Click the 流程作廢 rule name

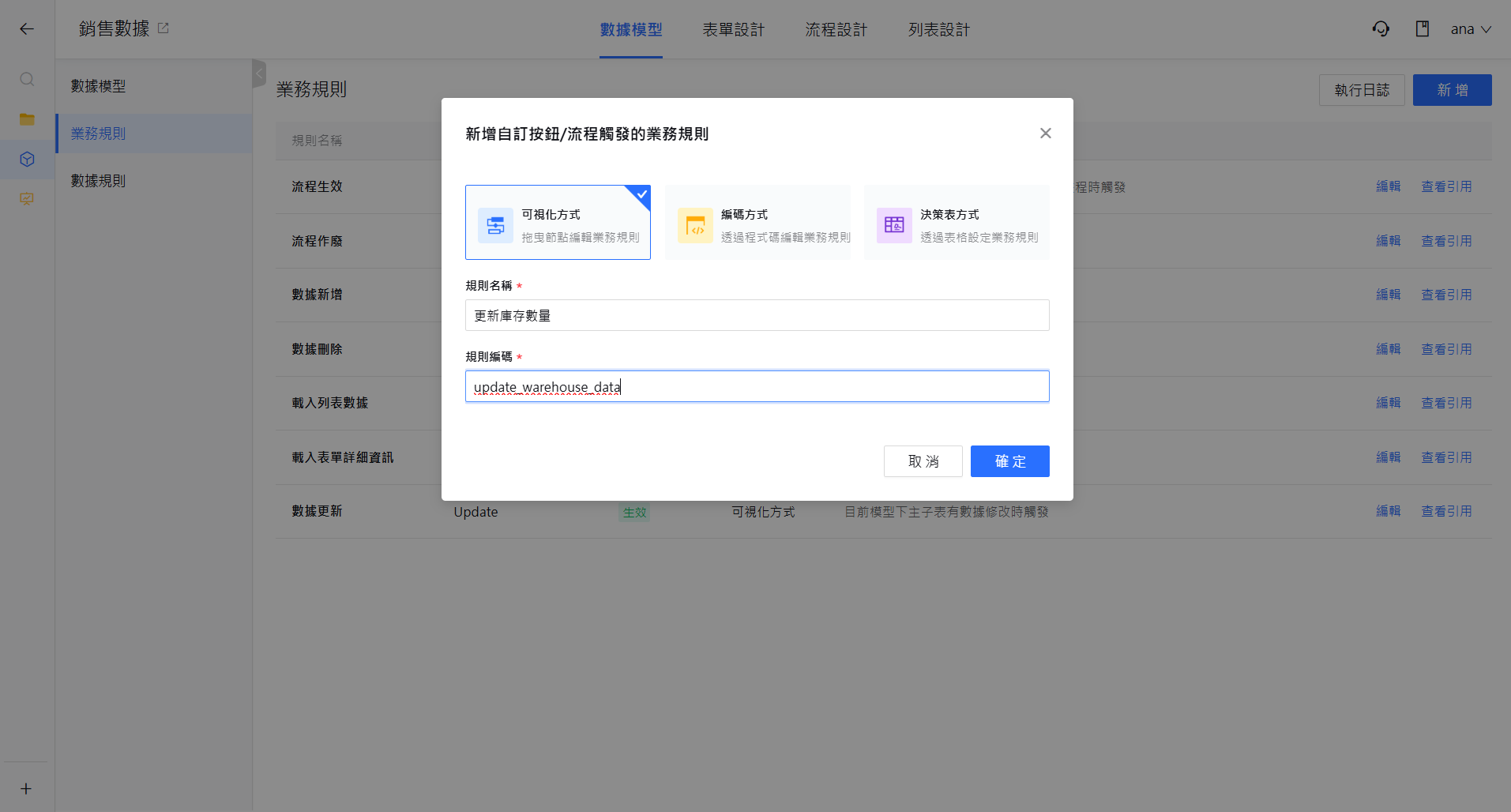(x=317, y=241)
